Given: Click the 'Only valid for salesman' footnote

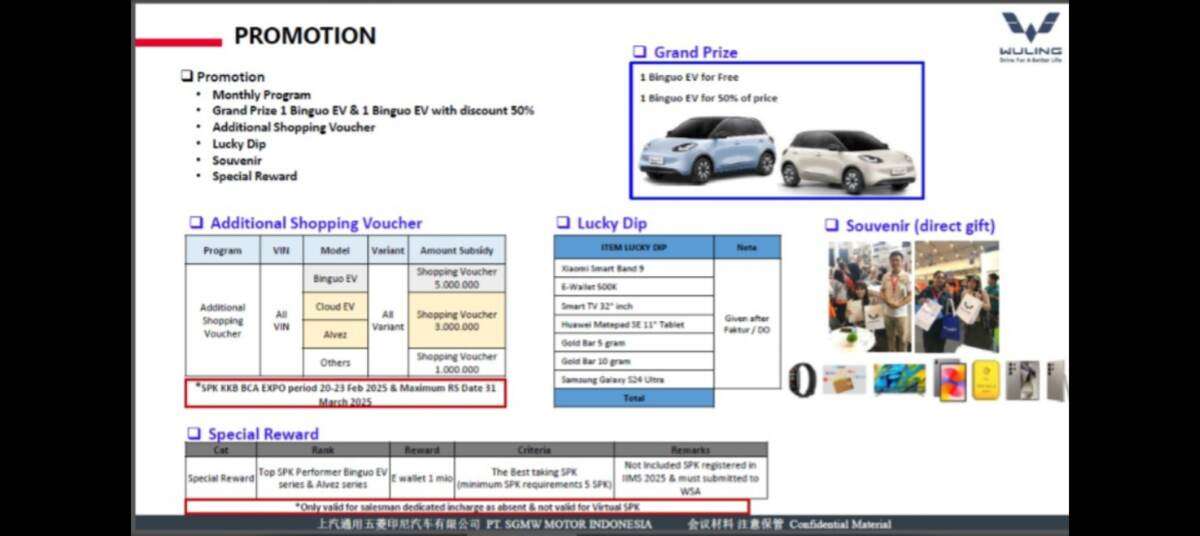Looking at the screenshot, I should point(467,507).
